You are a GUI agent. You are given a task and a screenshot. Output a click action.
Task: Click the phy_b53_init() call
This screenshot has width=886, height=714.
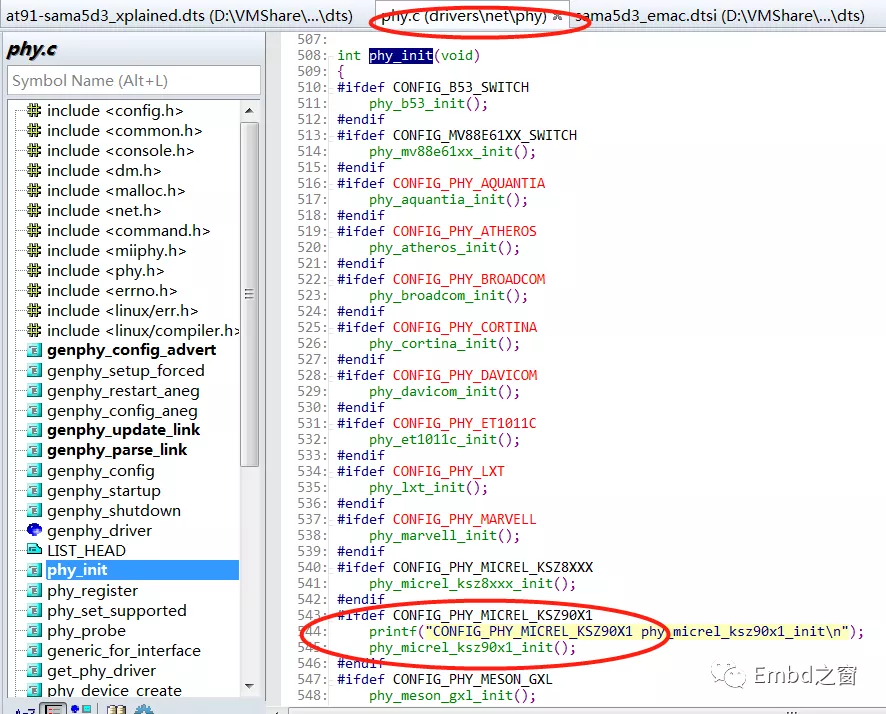tap(428, 103)
